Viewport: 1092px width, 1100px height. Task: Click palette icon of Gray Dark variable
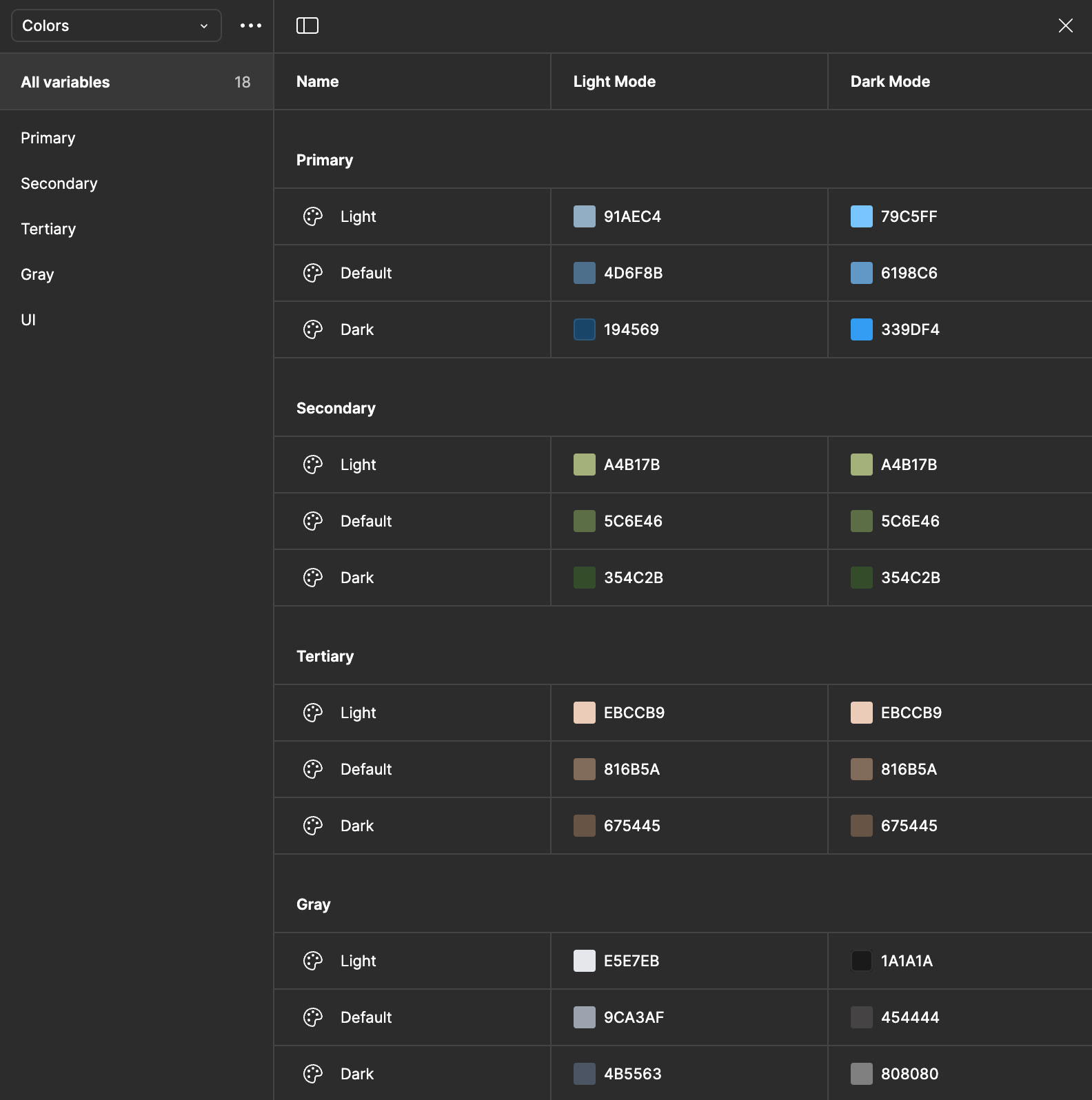pyautogui.click(x=313, y=1074)
